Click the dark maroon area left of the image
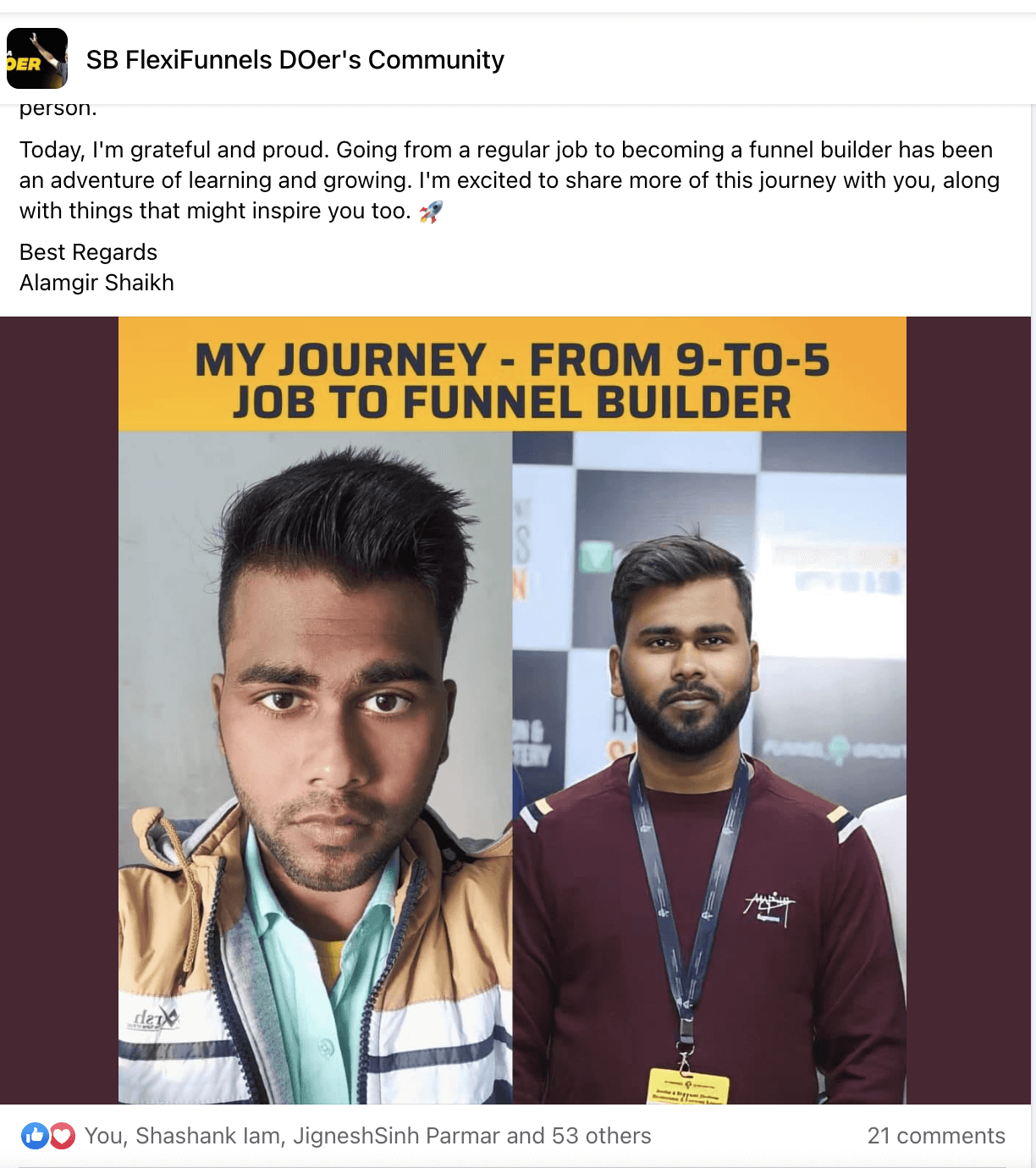 tap(59, 710)
